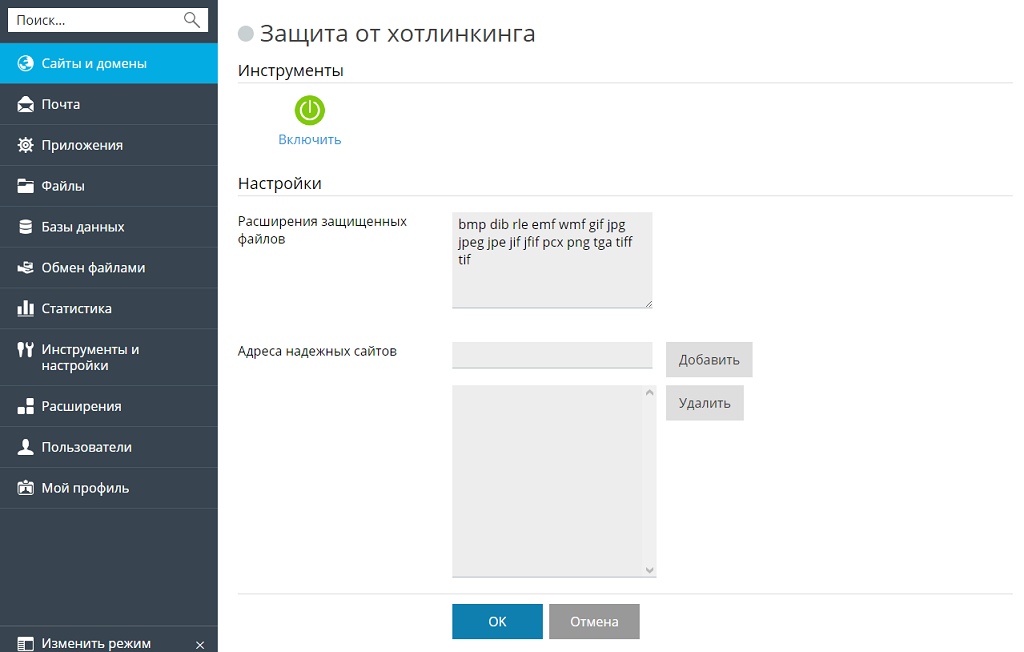Click the database icon for Базы данных
Image resolution: width=1024 pixels, height=652 pixels.
coord(25,227)
